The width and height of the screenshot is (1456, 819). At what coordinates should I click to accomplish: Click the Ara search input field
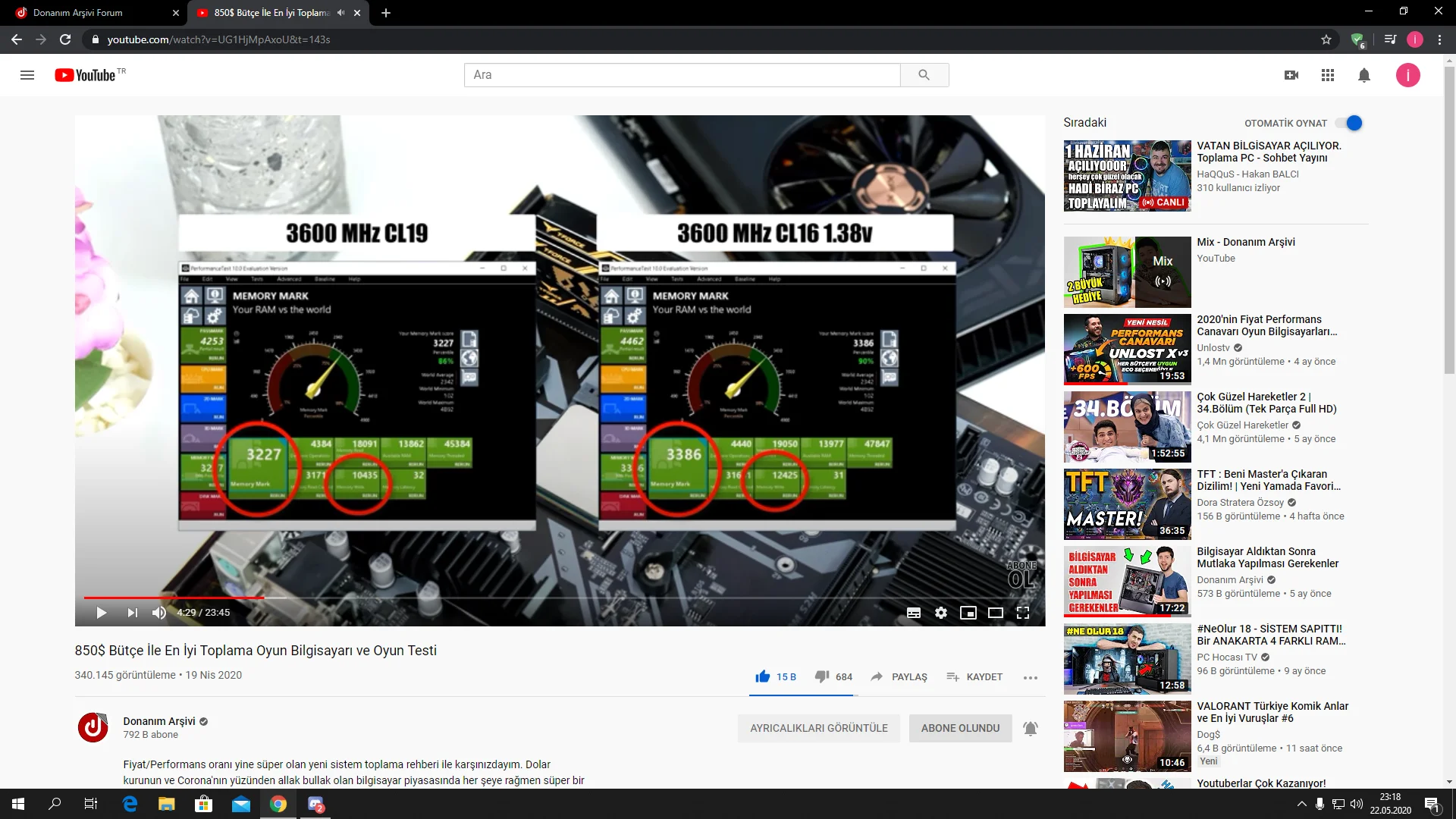click(x=682, y=75)
